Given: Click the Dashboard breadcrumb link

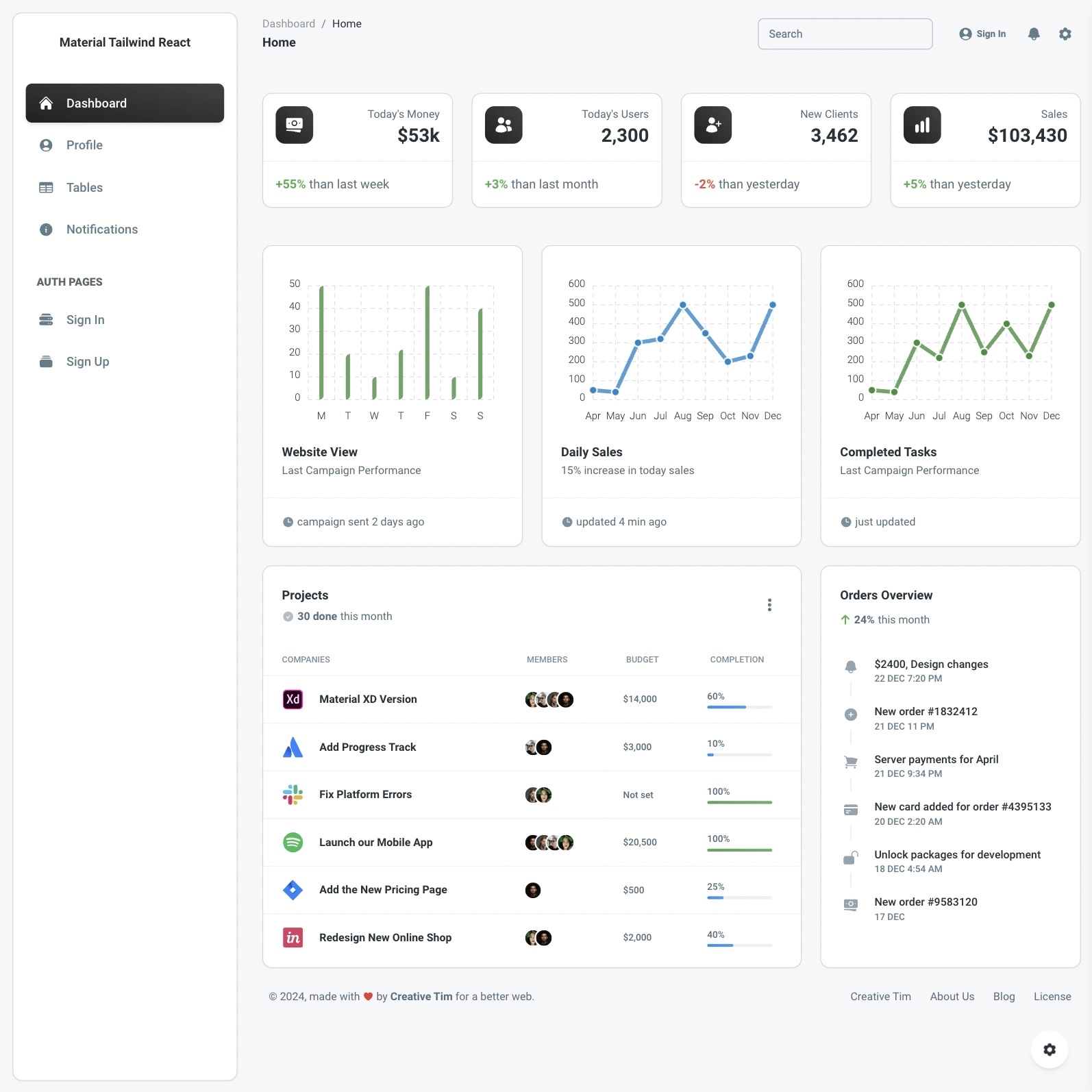Looking at the screenshot, I should [288, 23].
